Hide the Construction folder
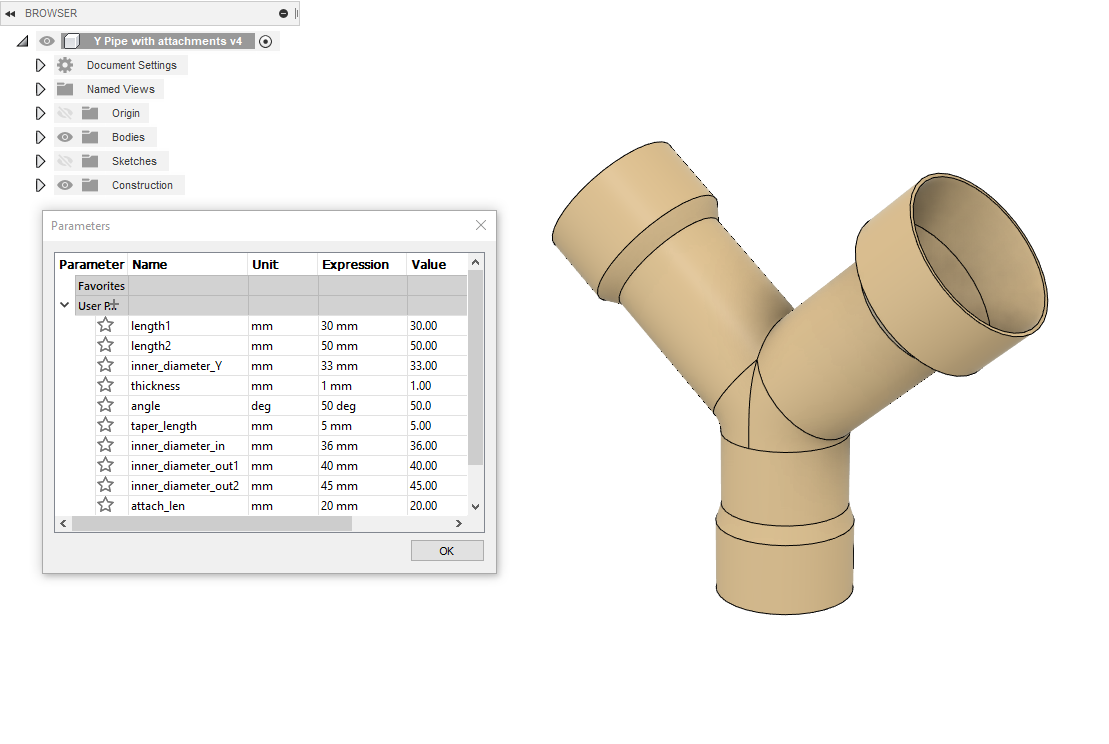This screenshot has width=1109, height=744. pyautogui.click(x=65, y=185)
